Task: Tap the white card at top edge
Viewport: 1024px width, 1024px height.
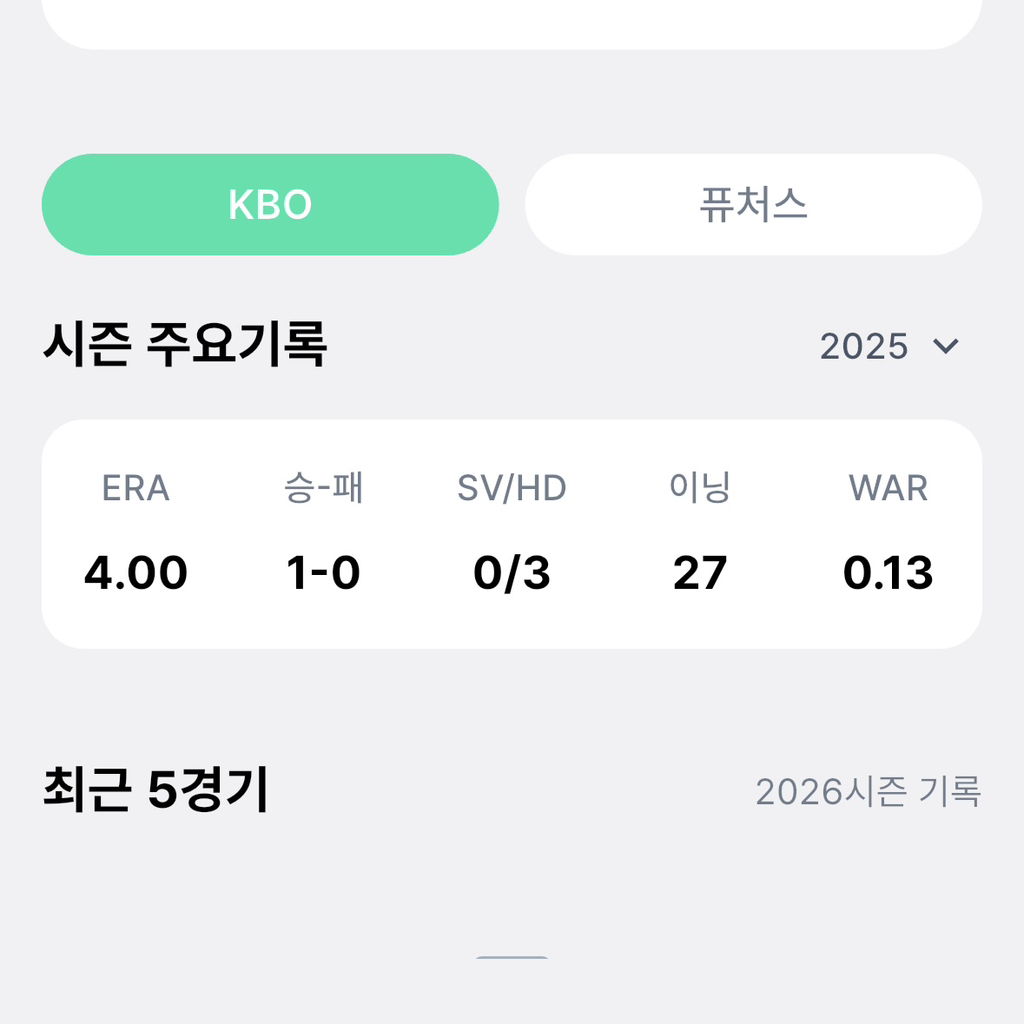Action: (x=512, y=24)
